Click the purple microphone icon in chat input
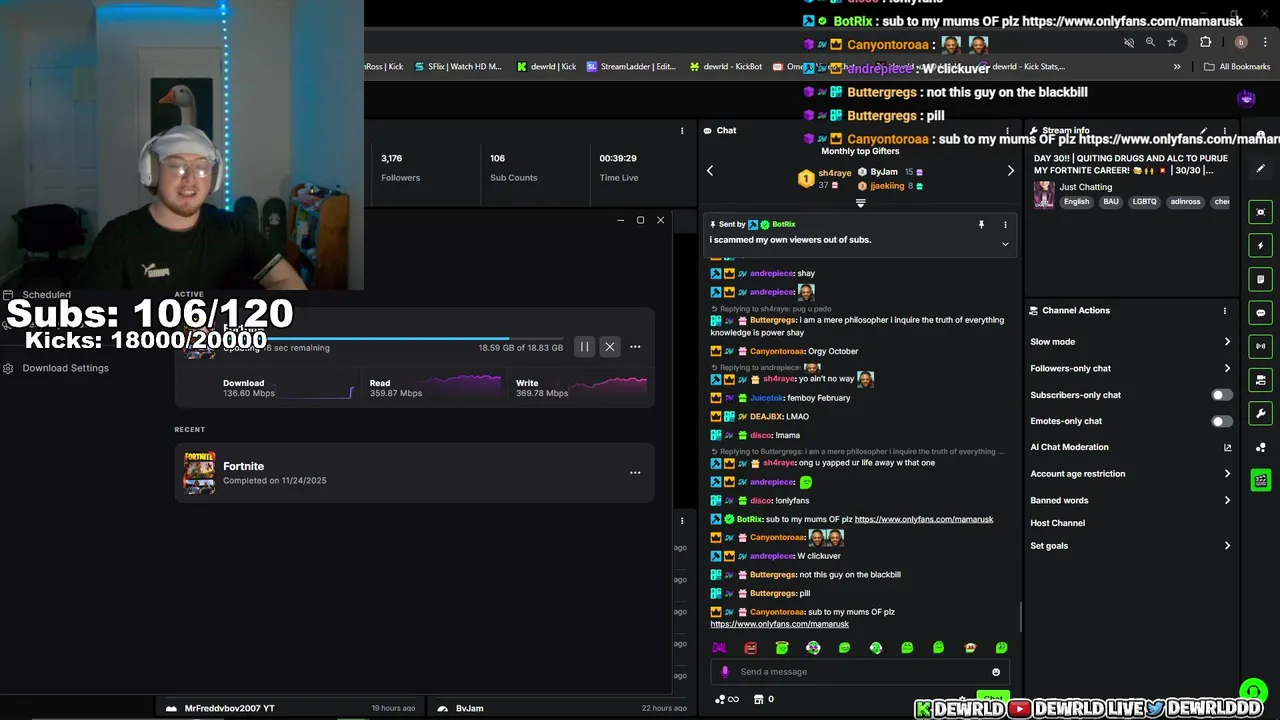This screenshot has width=1280, height=720. 725,672
